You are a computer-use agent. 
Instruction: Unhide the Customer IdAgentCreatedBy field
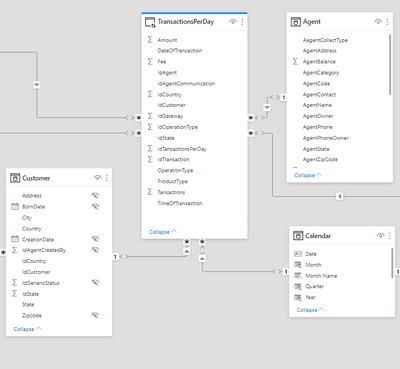click(95, 250)
